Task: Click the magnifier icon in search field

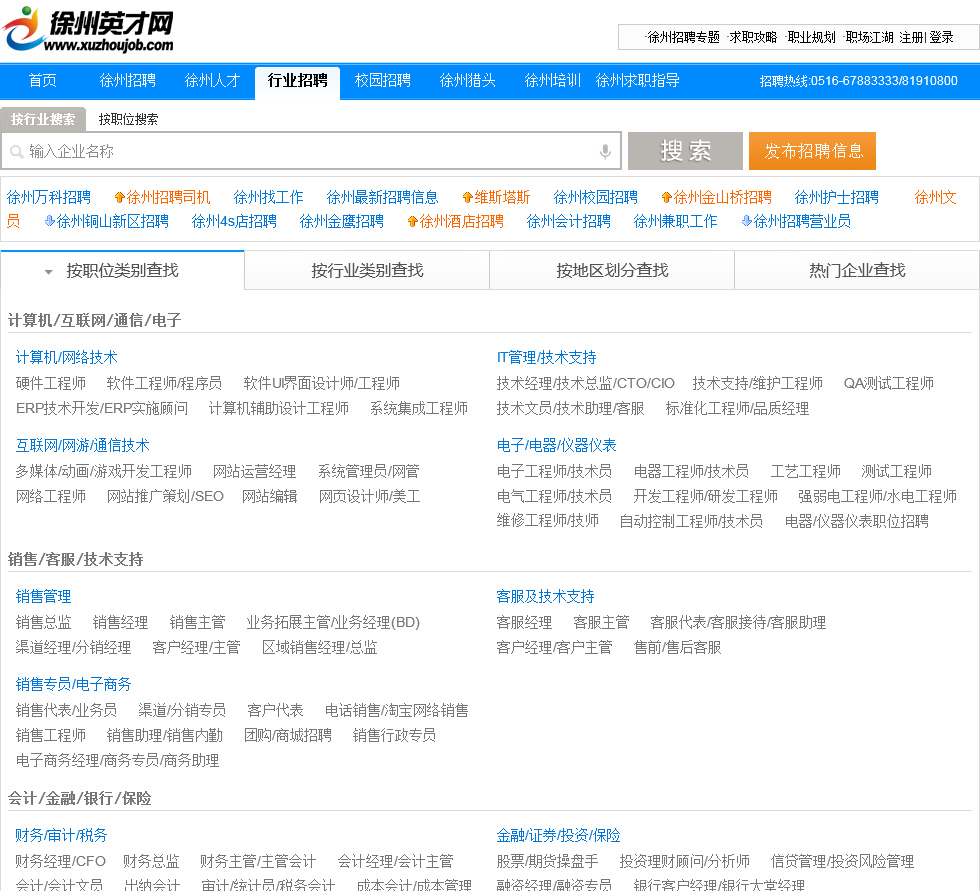Action: [x=17, y=152]
